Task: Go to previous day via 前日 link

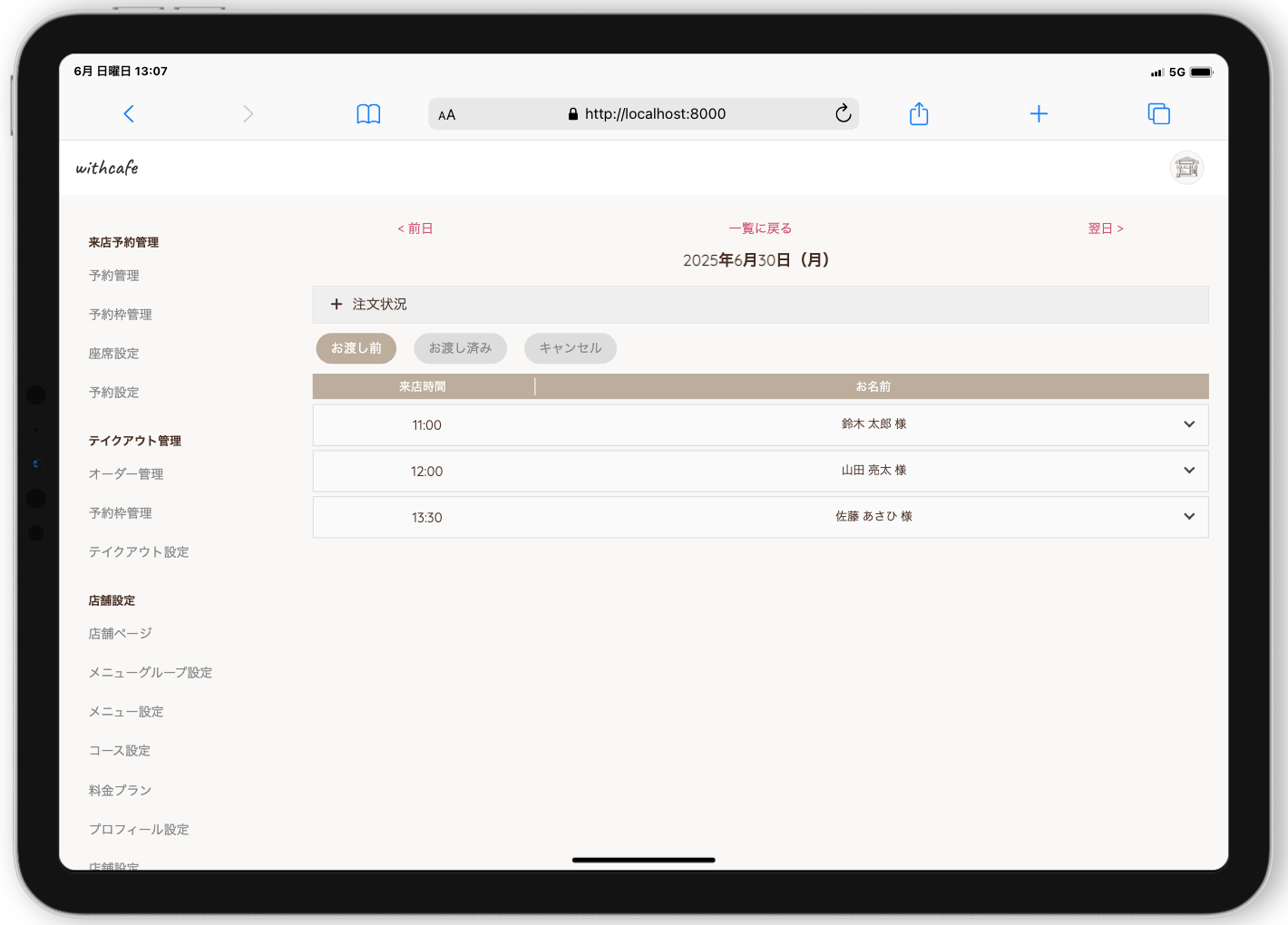Action: 415,229
